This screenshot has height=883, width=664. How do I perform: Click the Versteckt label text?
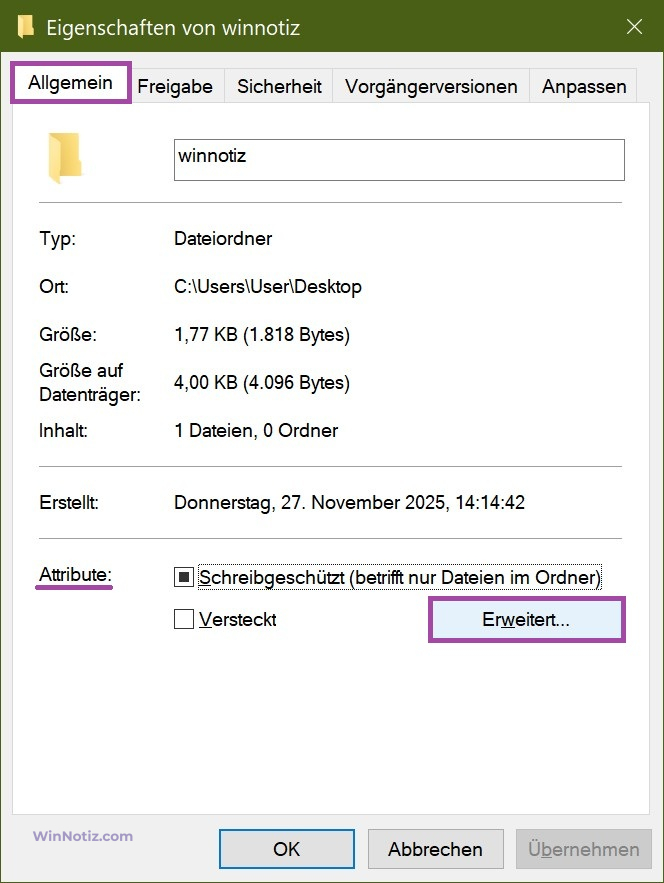[x=238, y=619]
